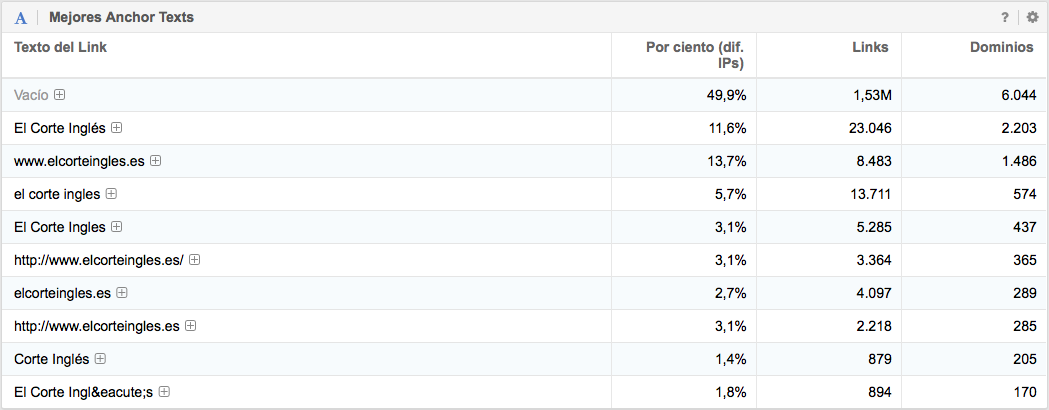Expand the 'Corte Inglés' row

coord(100,359)
